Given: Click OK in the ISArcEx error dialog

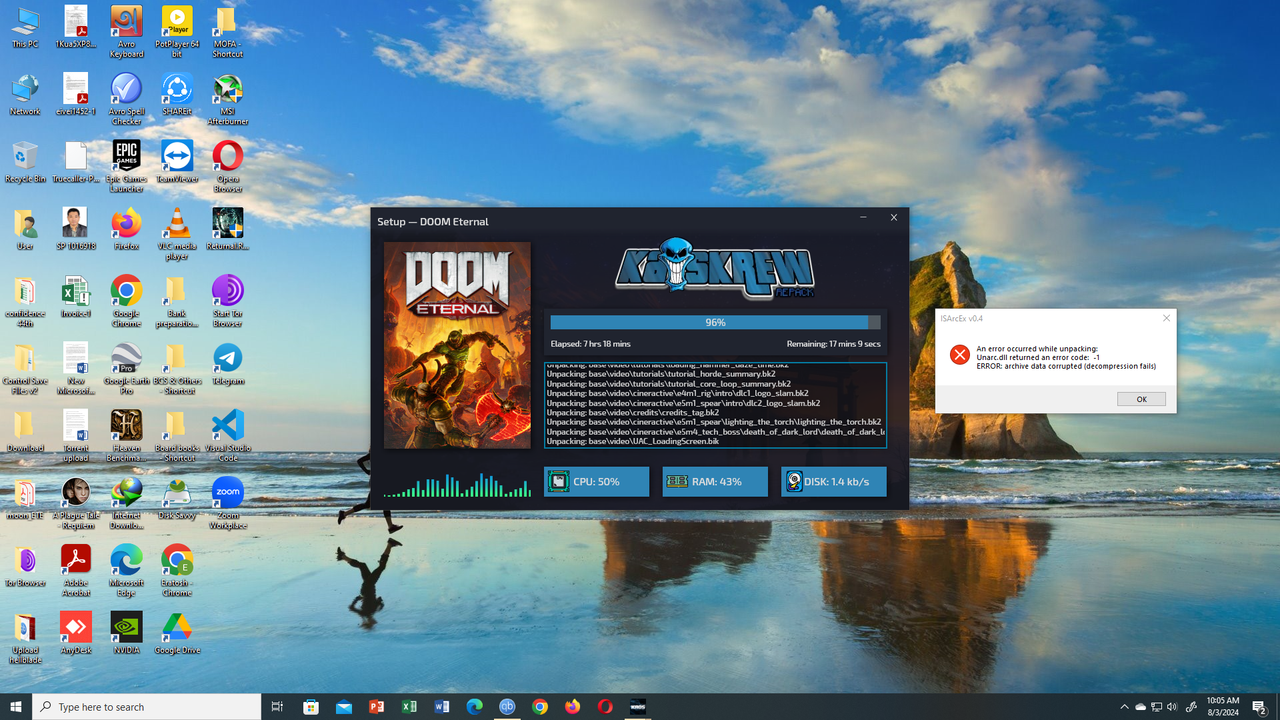Looking at the screenshot, I should (1141, 399).
